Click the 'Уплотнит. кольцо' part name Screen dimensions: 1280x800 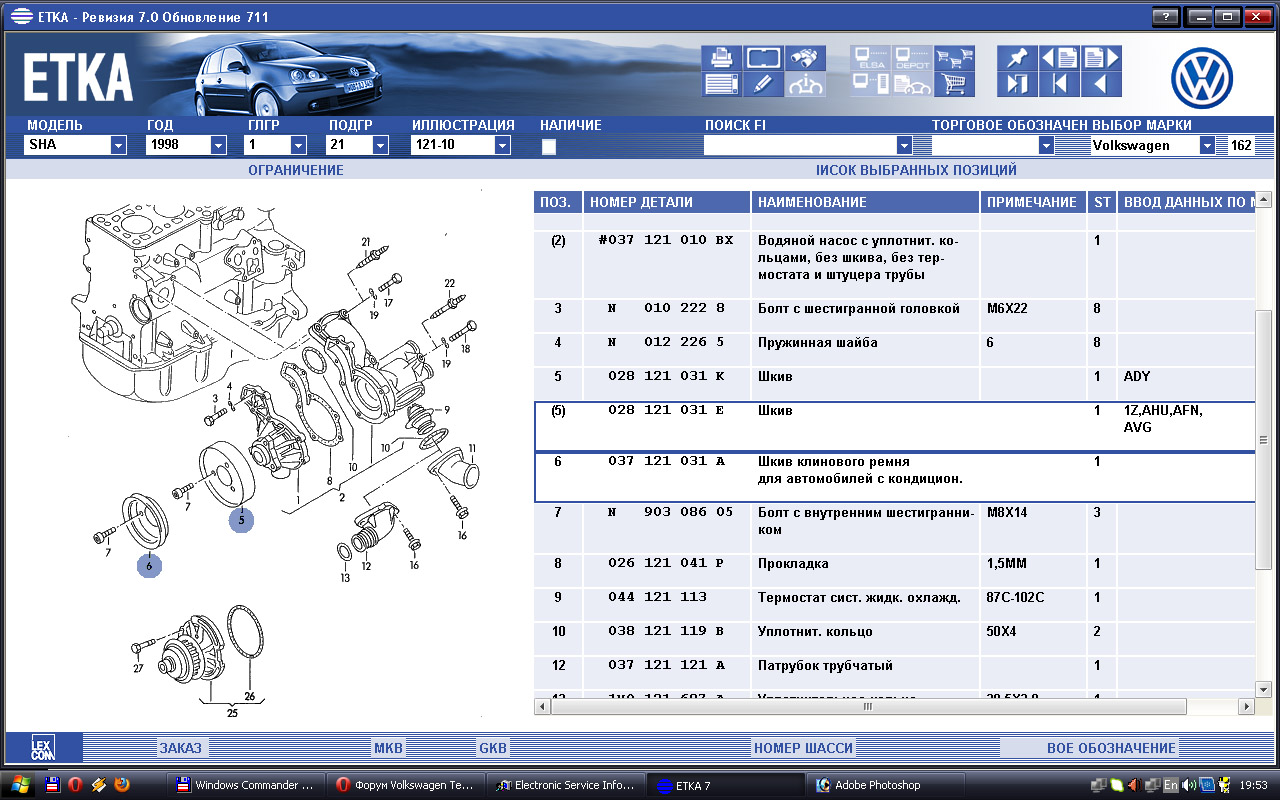[x=815, y=632]
